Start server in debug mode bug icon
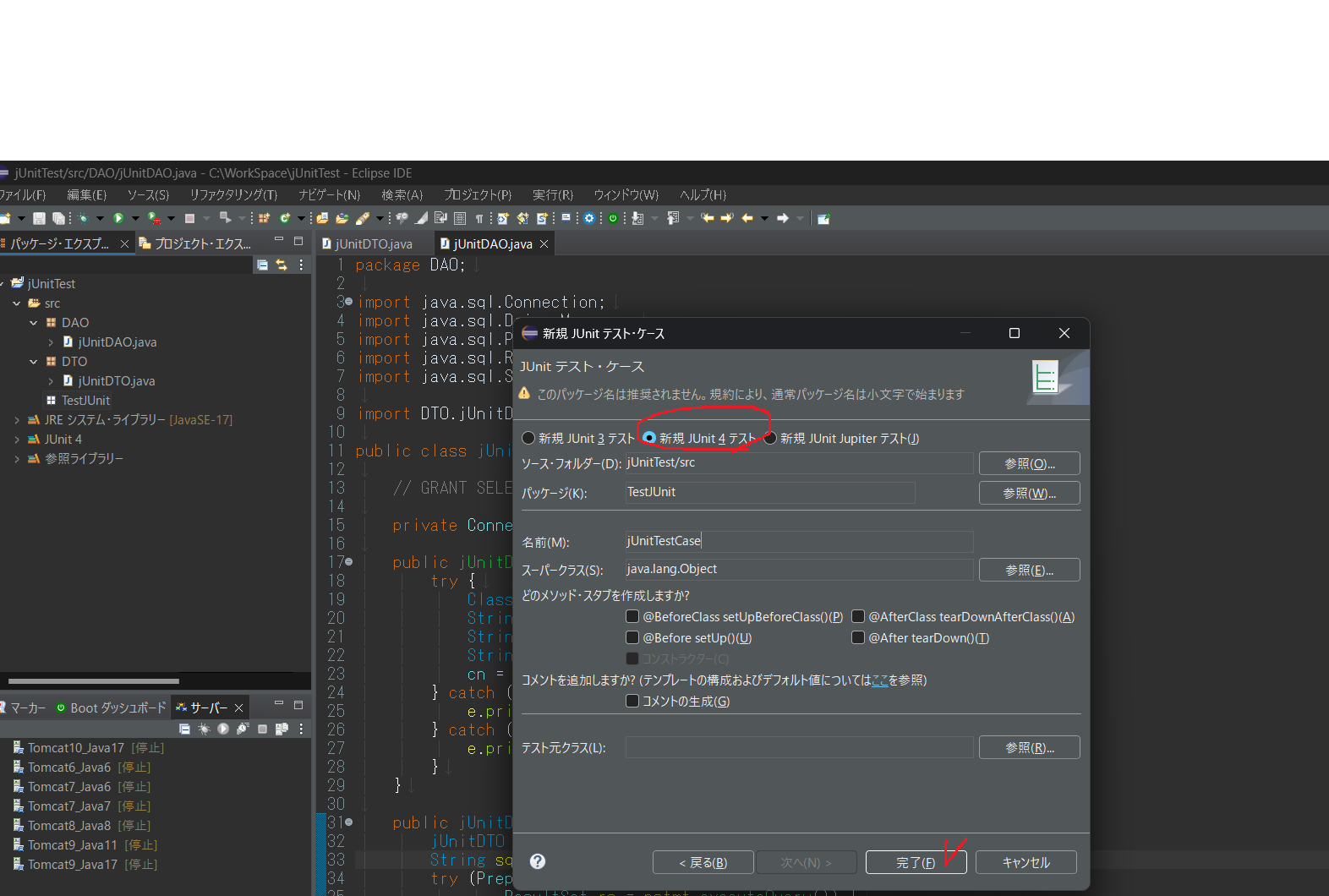 click(x=204, y=729)
